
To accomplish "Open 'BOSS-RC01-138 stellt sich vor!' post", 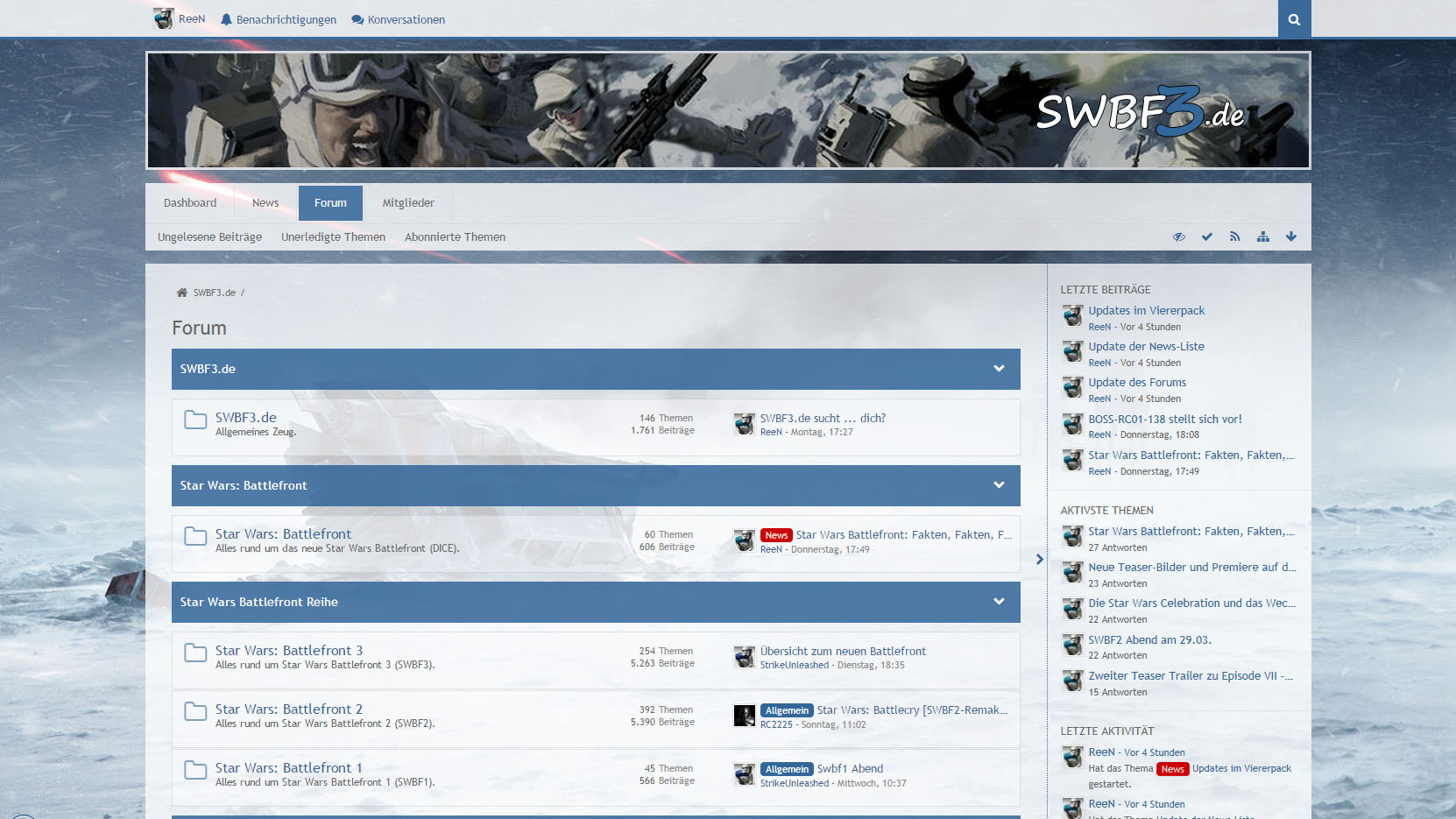I will 1165,420.
